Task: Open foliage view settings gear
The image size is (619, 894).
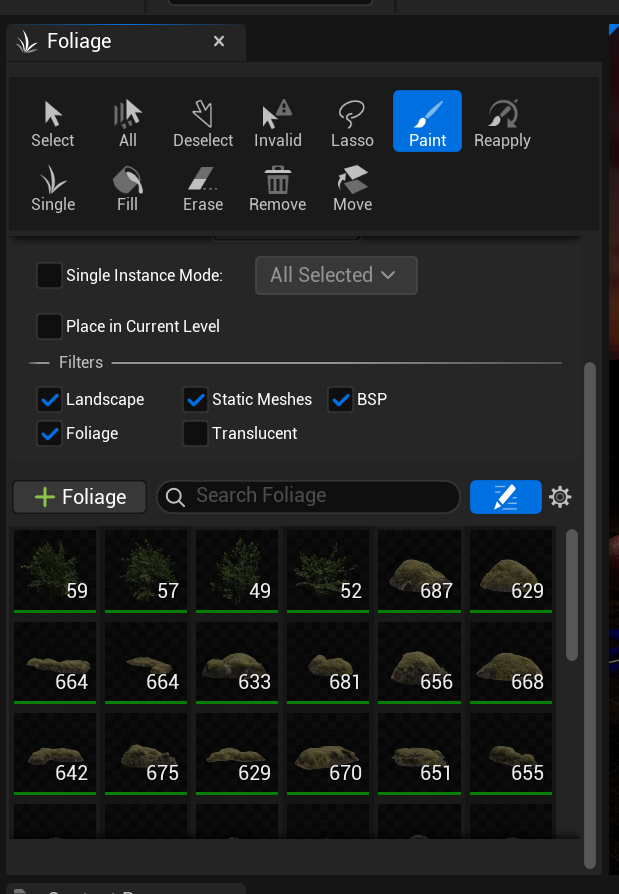Action: click(x=560, y=497)
